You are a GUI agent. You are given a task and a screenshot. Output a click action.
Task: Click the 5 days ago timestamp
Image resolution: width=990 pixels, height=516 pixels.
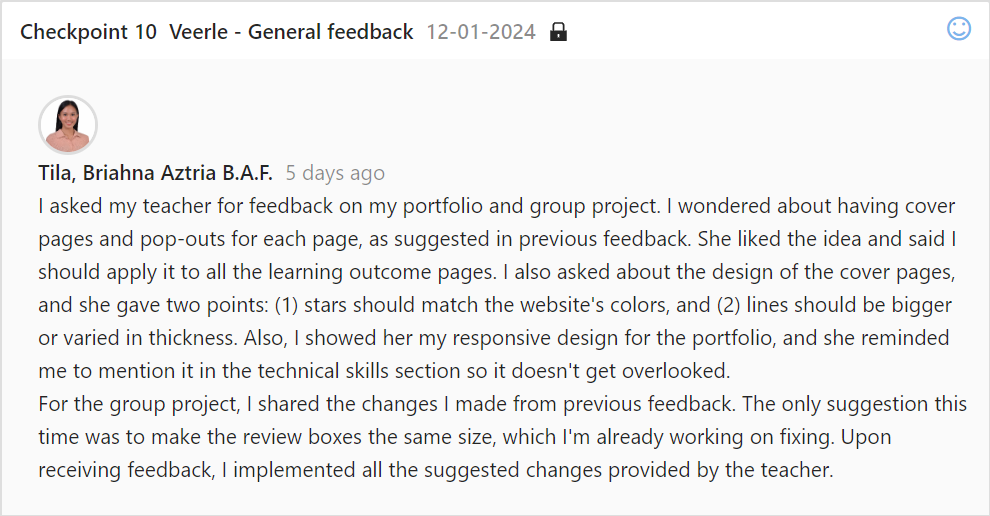tap(335, 173)
